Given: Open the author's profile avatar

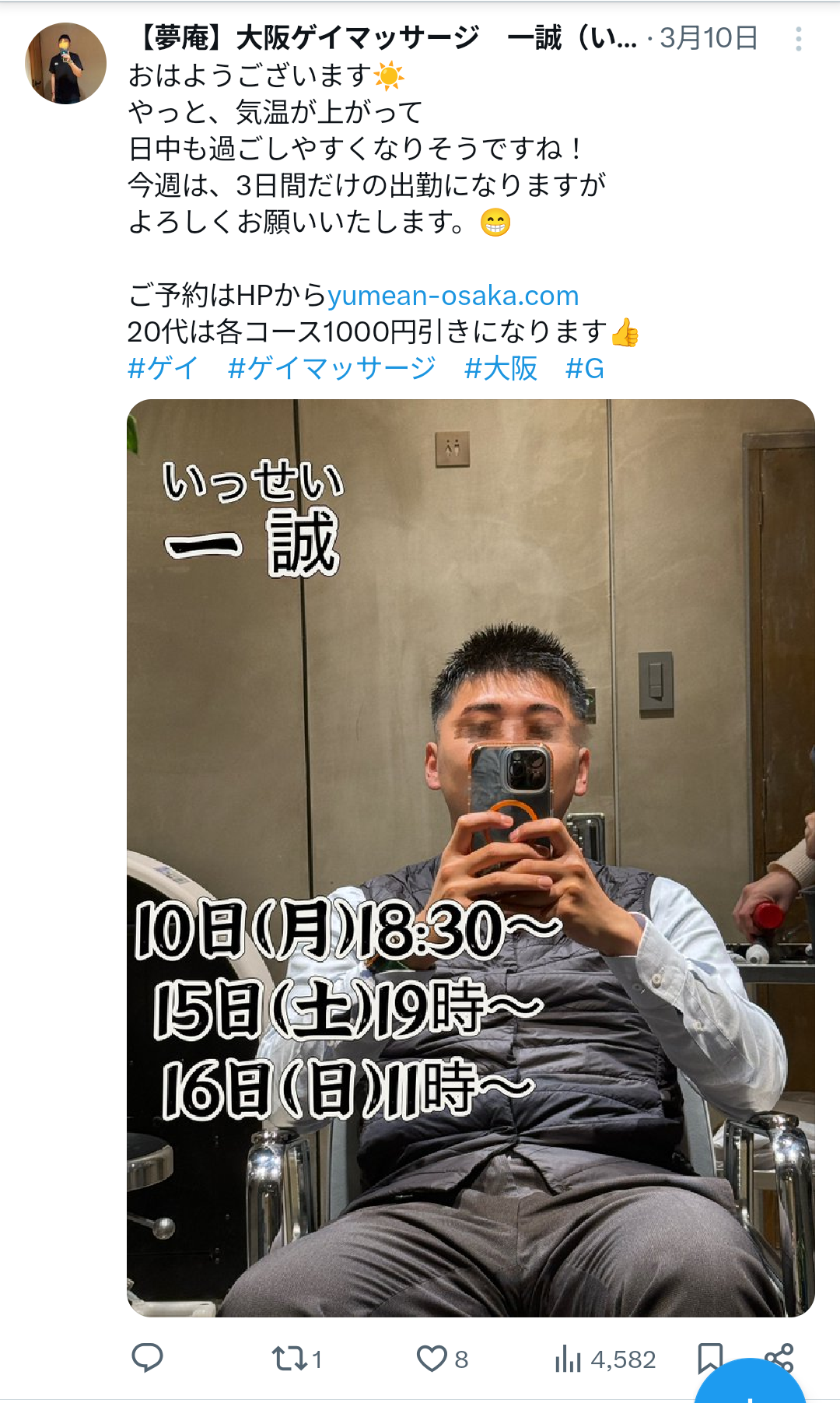Looking at the screenshot, I should click(66, 63).
